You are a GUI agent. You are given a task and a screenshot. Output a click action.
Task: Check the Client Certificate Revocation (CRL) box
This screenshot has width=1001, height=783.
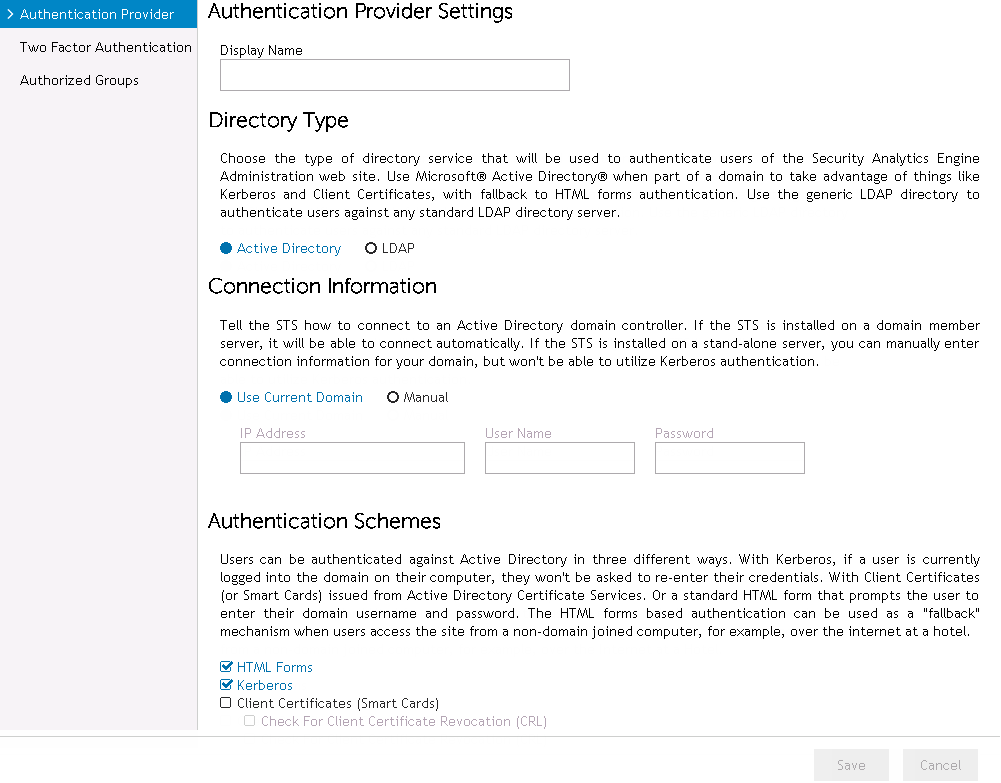[250, 721]
